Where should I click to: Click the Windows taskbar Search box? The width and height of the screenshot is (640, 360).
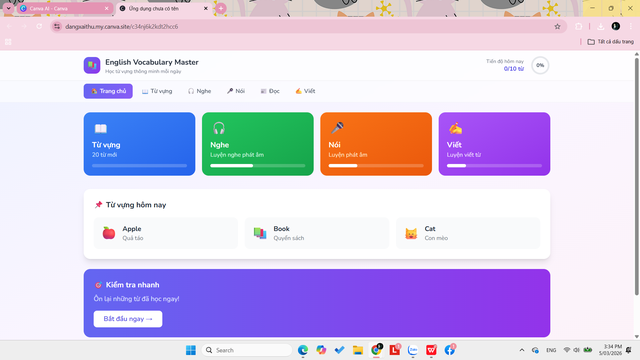247,350
